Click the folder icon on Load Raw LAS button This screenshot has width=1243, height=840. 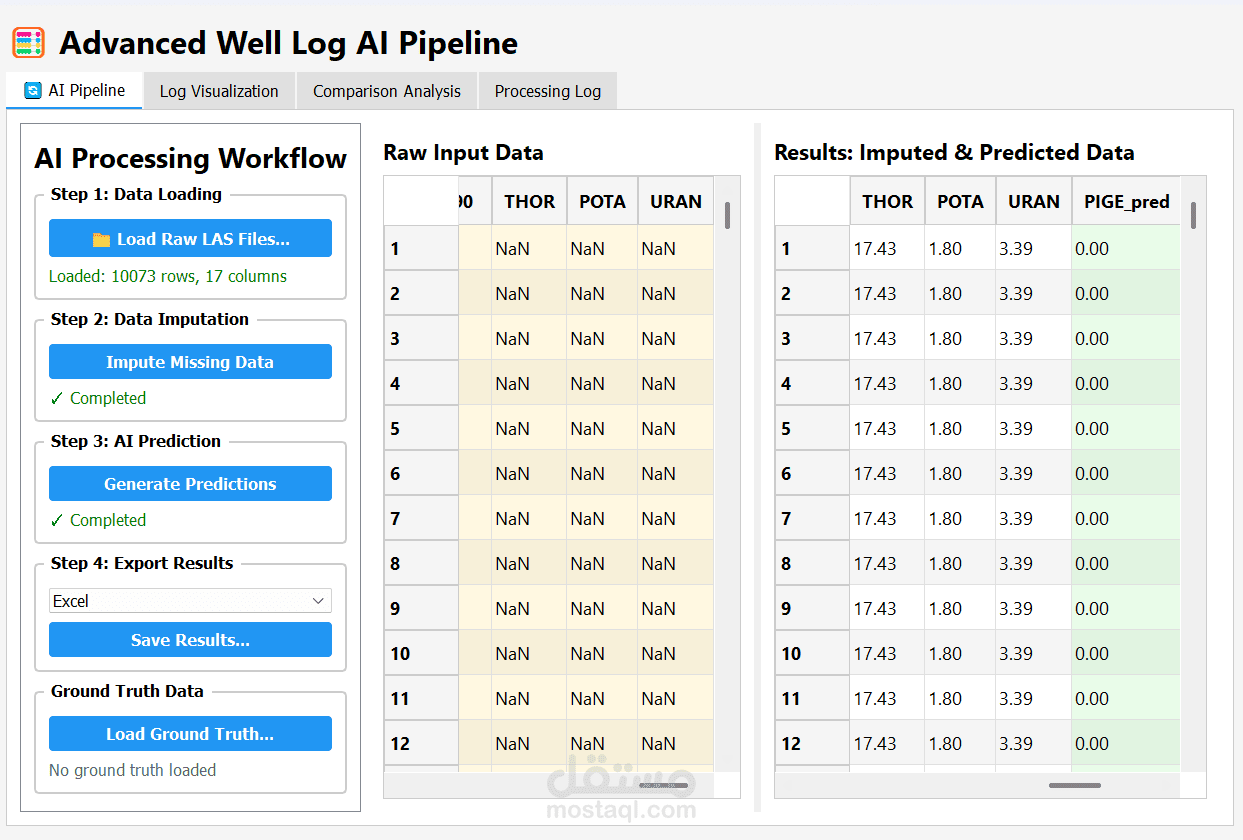click(101, 239)
